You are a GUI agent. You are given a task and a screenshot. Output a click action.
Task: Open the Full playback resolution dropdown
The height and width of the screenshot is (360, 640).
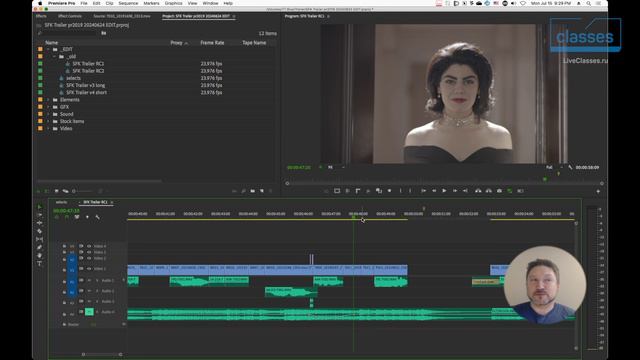coord(554,167)
